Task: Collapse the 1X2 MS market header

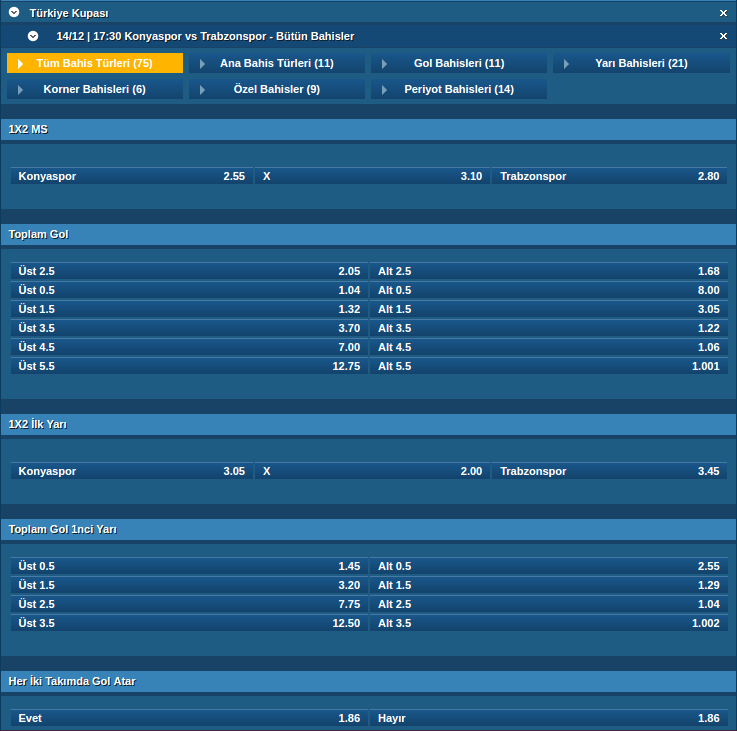Action: [368, 129]
